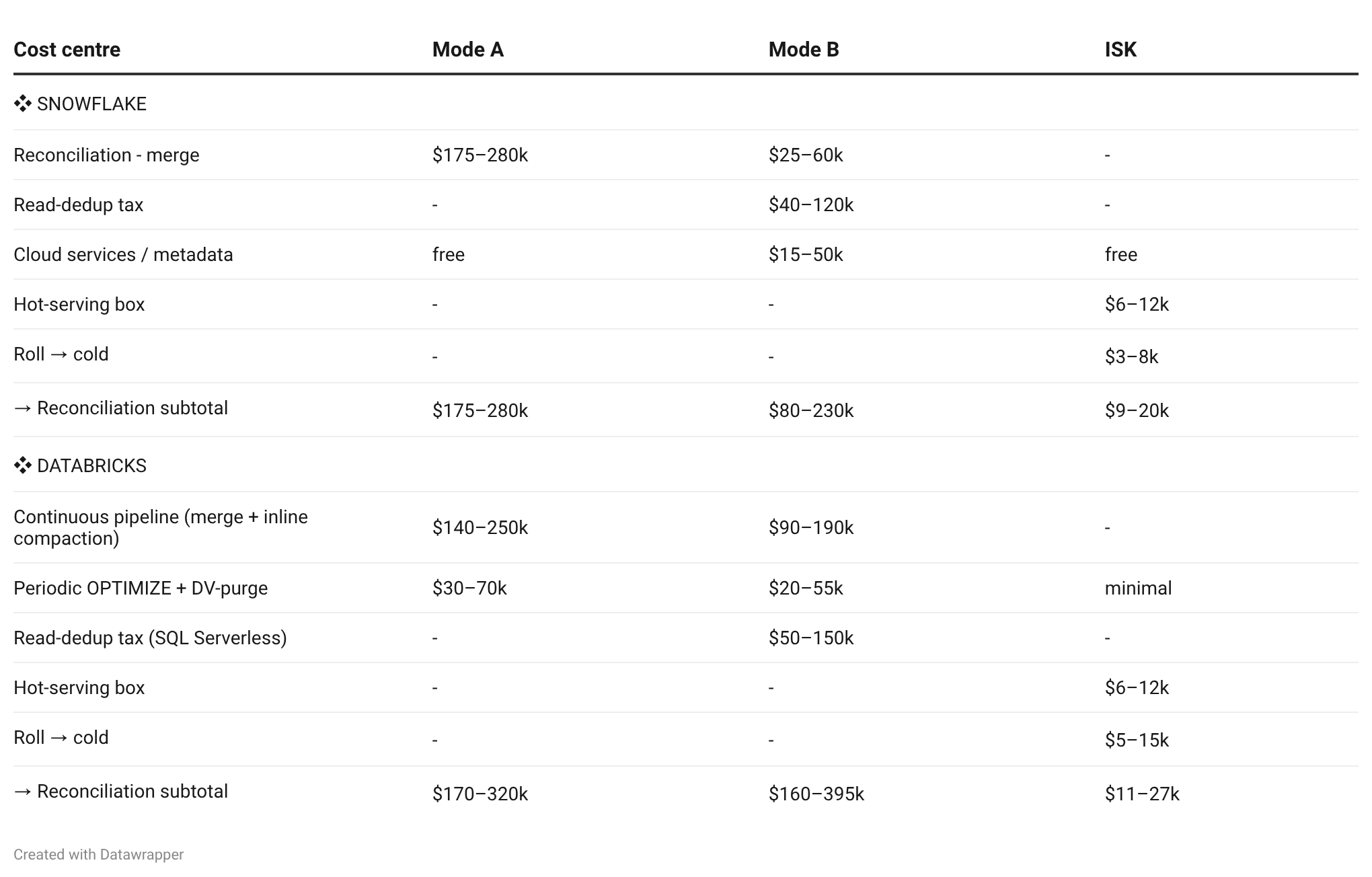Click the arrow before Databricks Reconciliation subtotal
Image resolution: width=1372 pixels, height=877 pixels.
(x=23, y=792)
